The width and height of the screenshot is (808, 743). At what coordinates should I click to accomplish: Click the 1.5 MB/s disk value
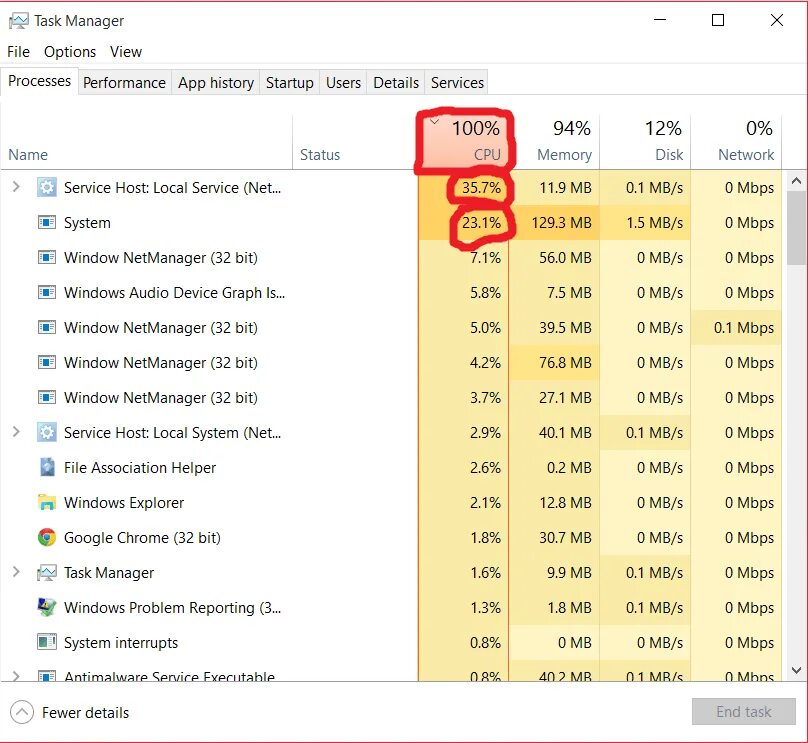654,223
